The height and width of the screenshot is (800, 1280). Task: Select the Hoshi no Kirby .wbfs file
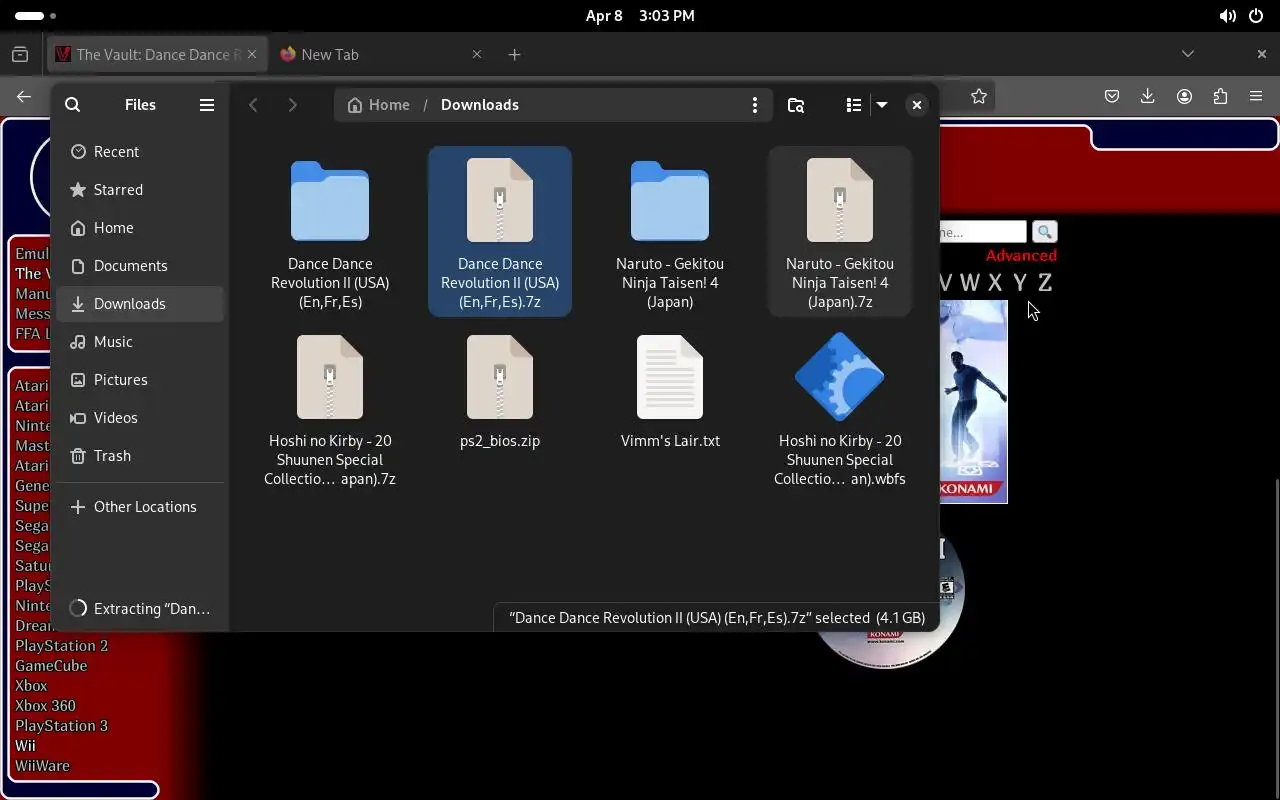(x=840, y=410)
